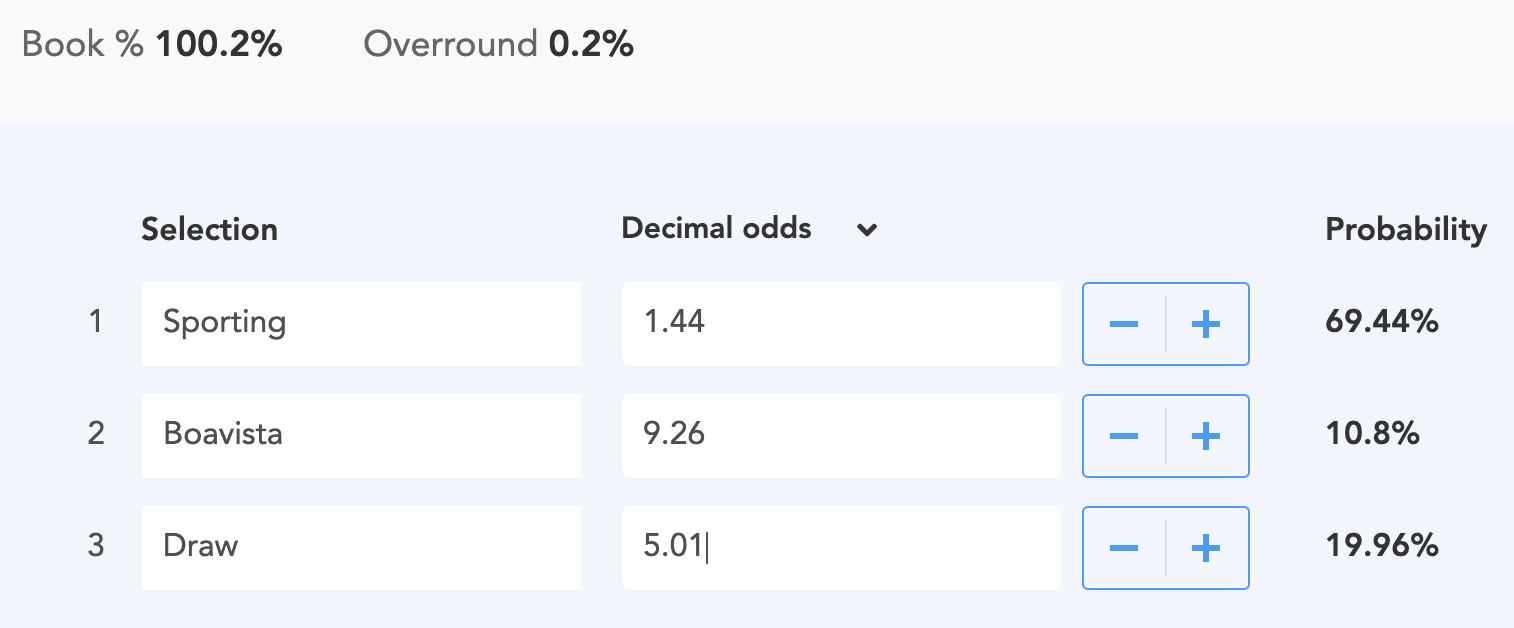Decrease Sporting odds with minus button

click(x=1124, y=324)
